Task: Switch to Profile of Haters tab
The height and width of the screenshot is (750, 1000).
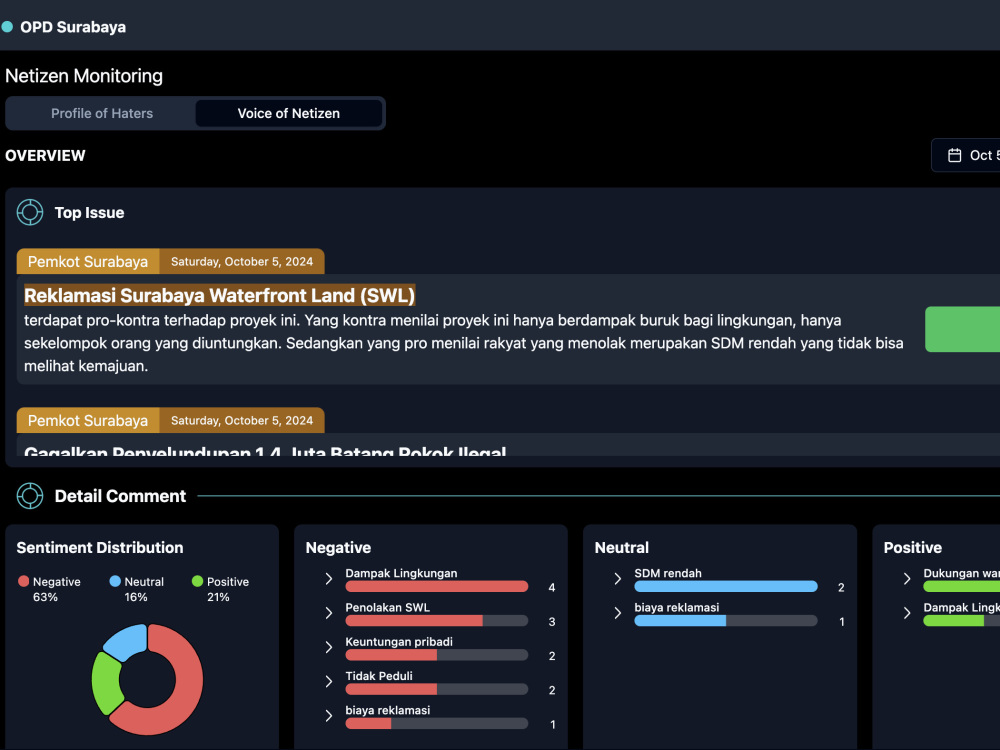Action: point(102,114)
